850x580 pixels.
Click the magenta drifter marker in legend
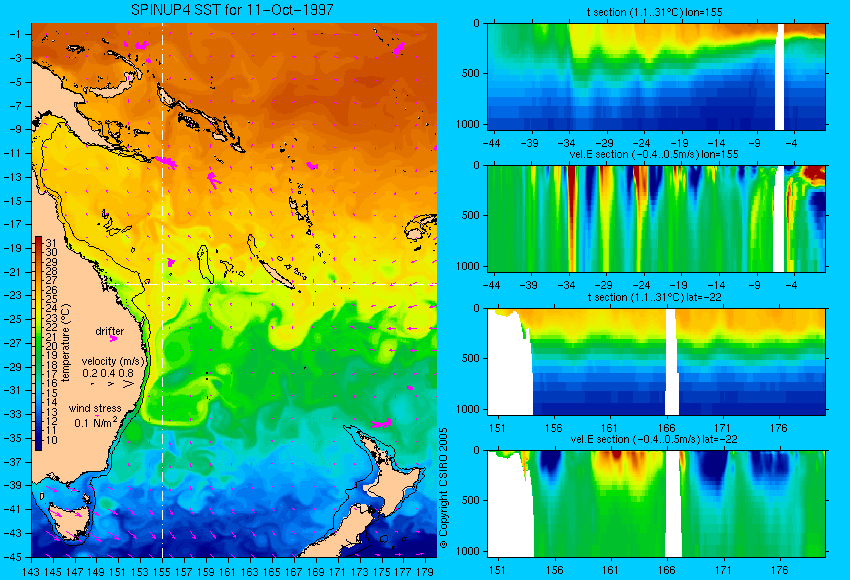(113, 339)
